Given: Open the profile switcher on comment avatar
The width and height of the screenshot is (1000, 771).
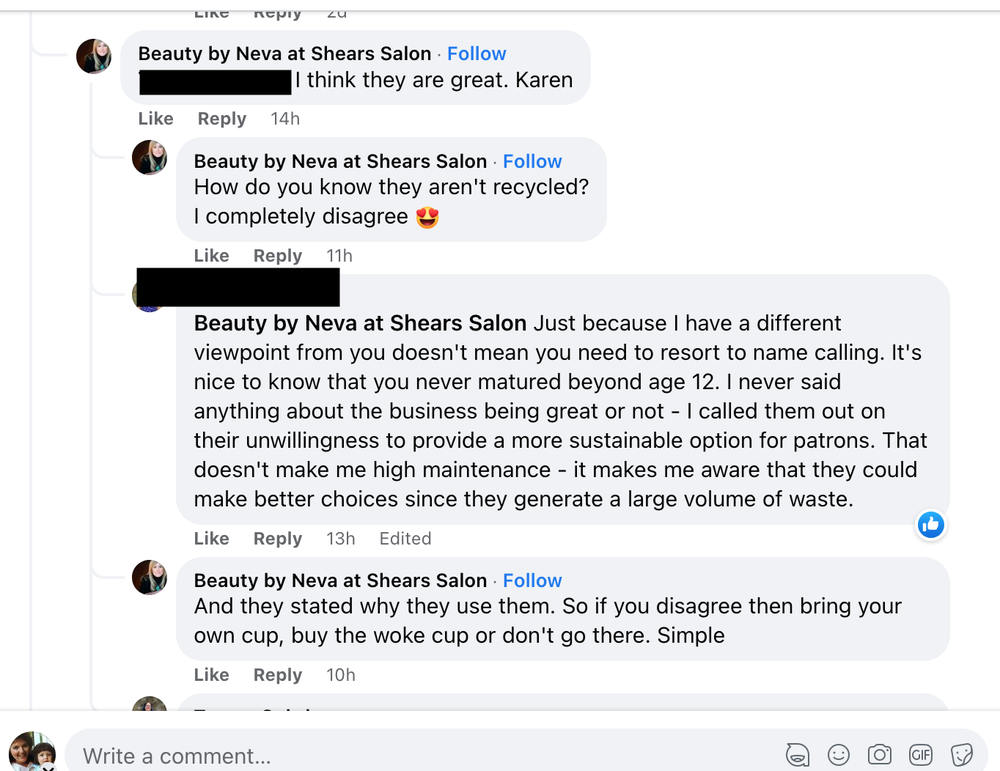Looking at the screenshot, I should (45, 765).
